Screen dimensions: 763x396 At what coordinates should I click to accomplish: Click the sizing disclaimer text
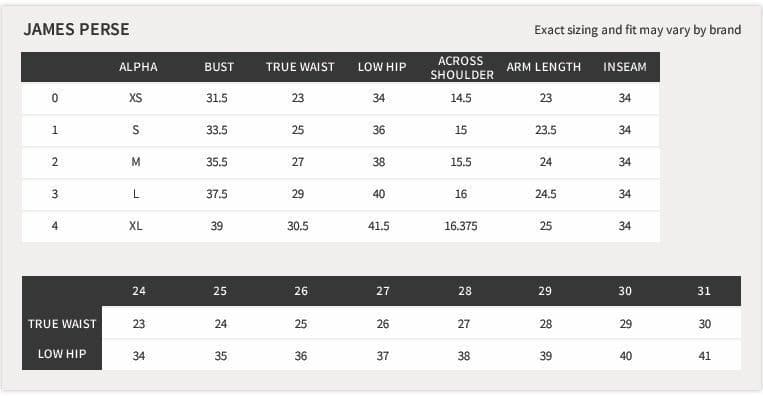637,30
